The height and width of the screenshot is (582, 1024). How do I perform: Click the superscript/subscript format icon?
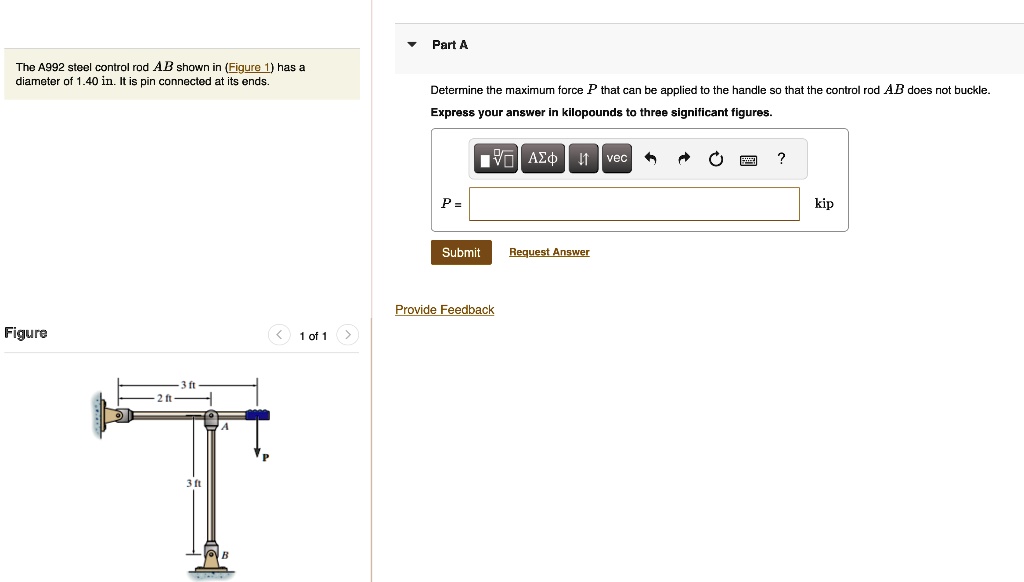tap(583, 158)
